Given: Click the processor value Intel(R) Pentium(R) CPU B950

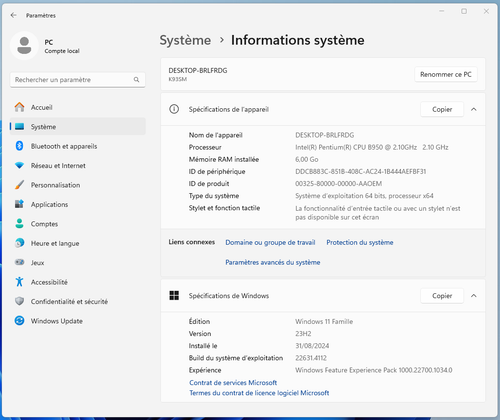Looking at the screenshot, I should (372, 147).
